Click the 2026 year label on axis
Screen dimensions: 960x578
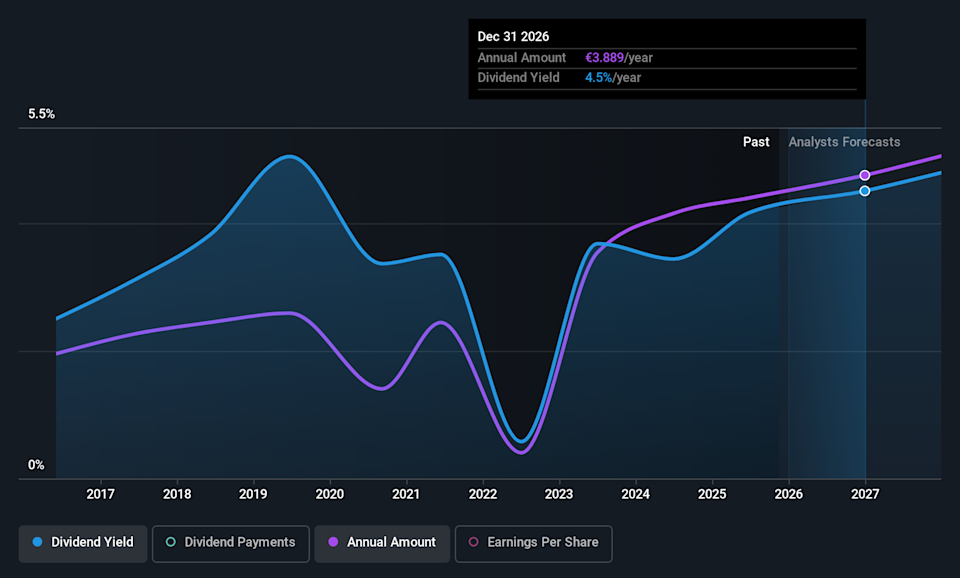789,494
